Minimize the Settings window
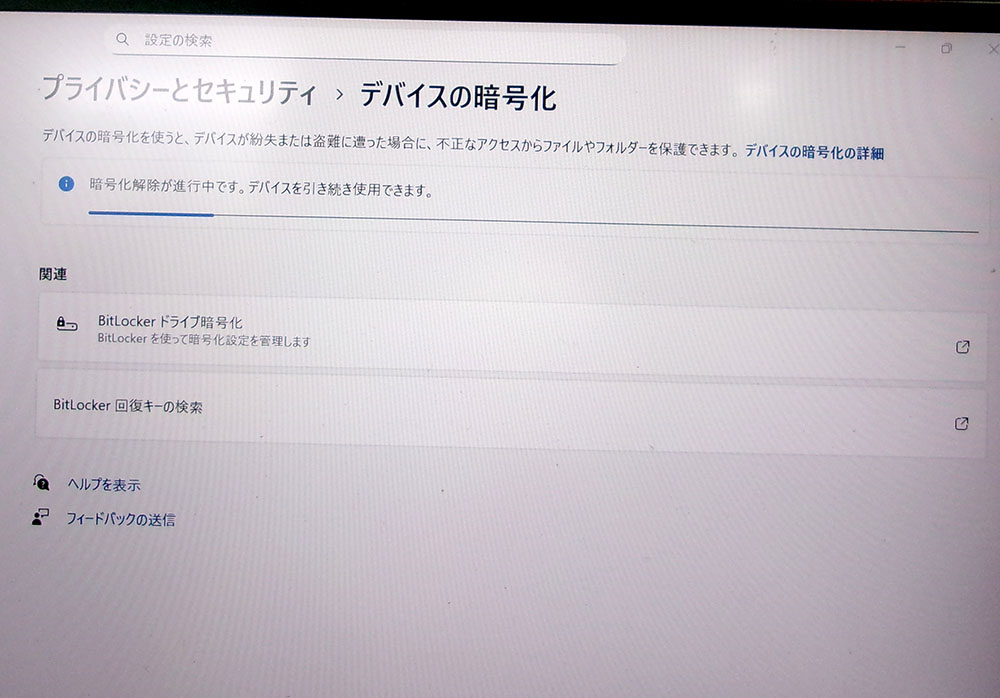Screen dimensions: 1000x698 901,47
